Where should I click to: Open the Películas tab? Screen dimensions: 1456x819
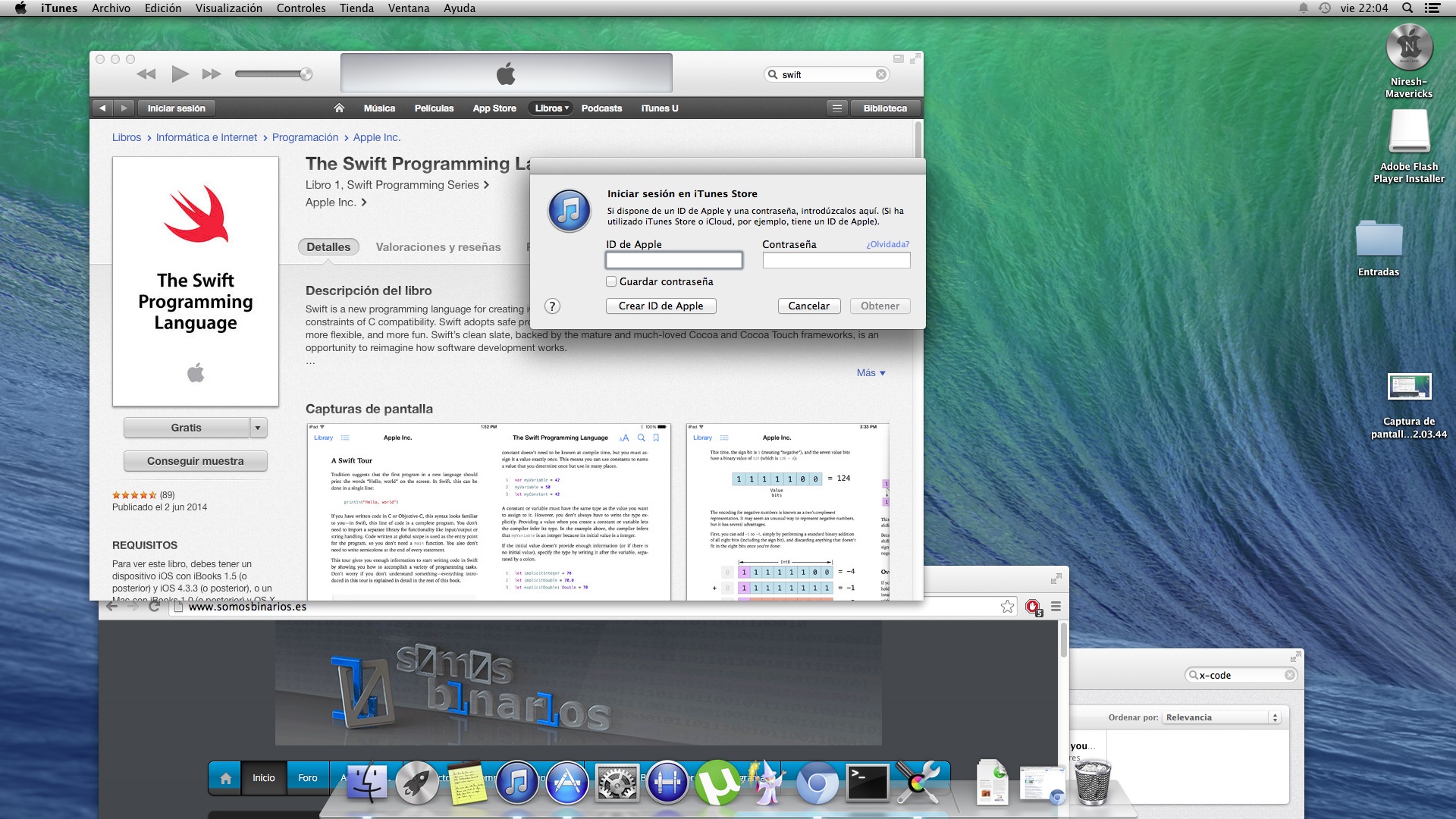[434, 108]
